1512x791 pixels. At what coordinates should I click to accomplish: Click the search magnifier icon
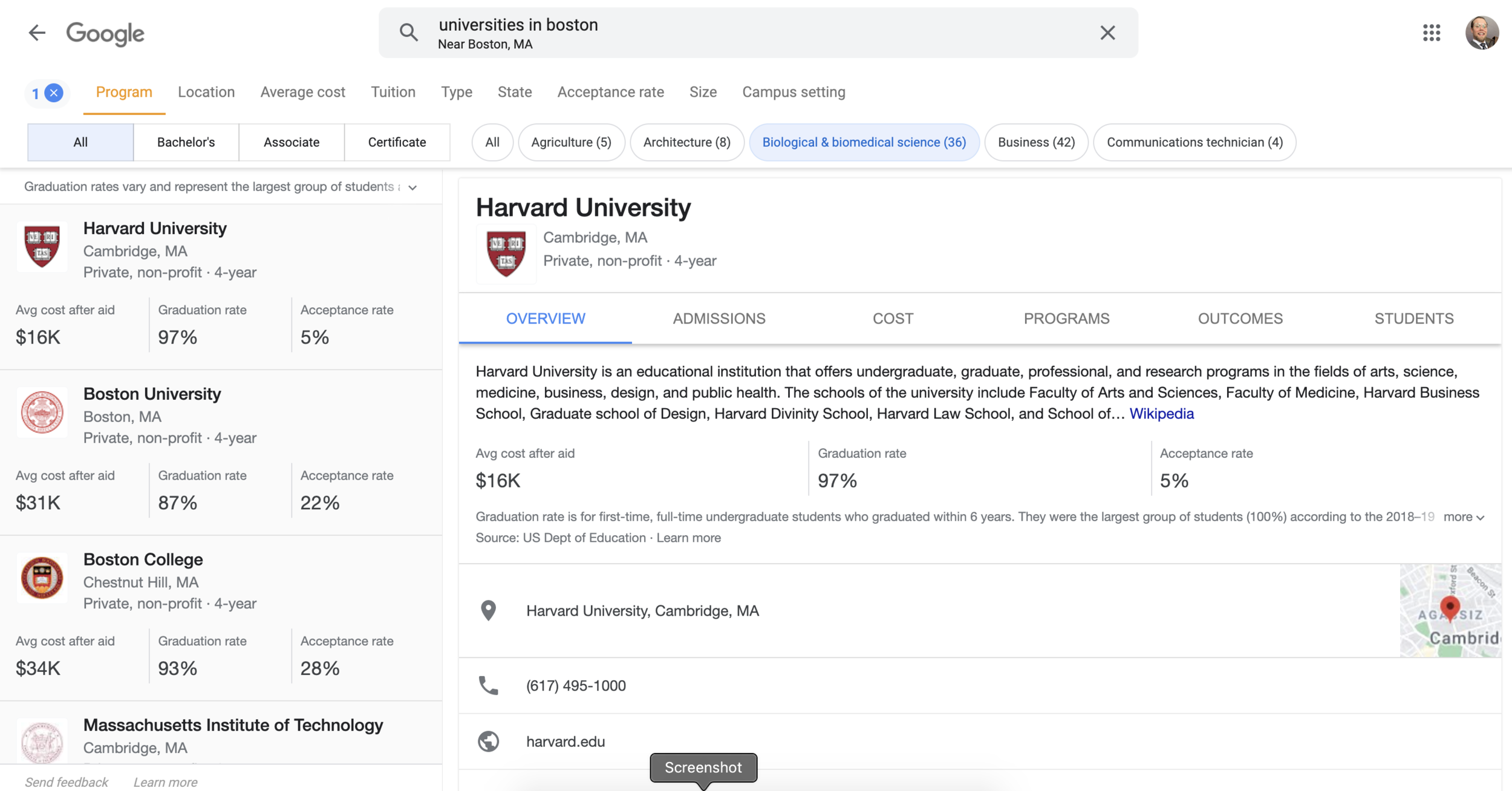click(x=409, y=33)
